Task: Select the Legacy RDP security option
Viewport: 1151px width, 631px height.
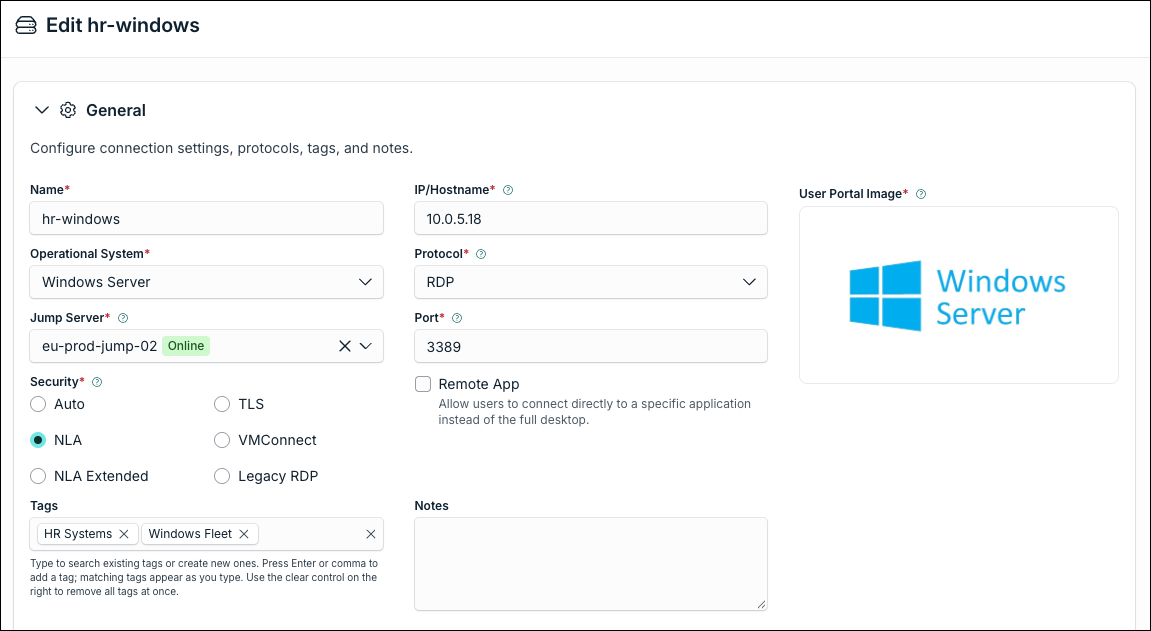Action: point(222,476)
